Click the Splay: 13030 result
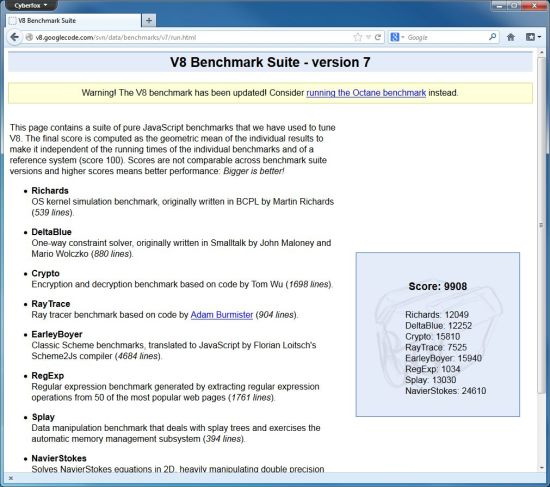 [431, 380]
